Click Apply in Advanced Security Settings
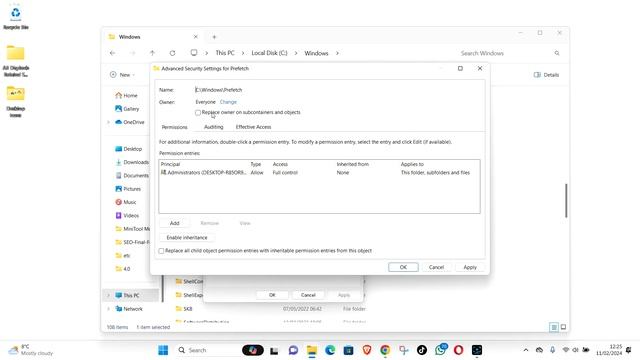Viewport: 640px width, 360px height. tap(470, 267)
